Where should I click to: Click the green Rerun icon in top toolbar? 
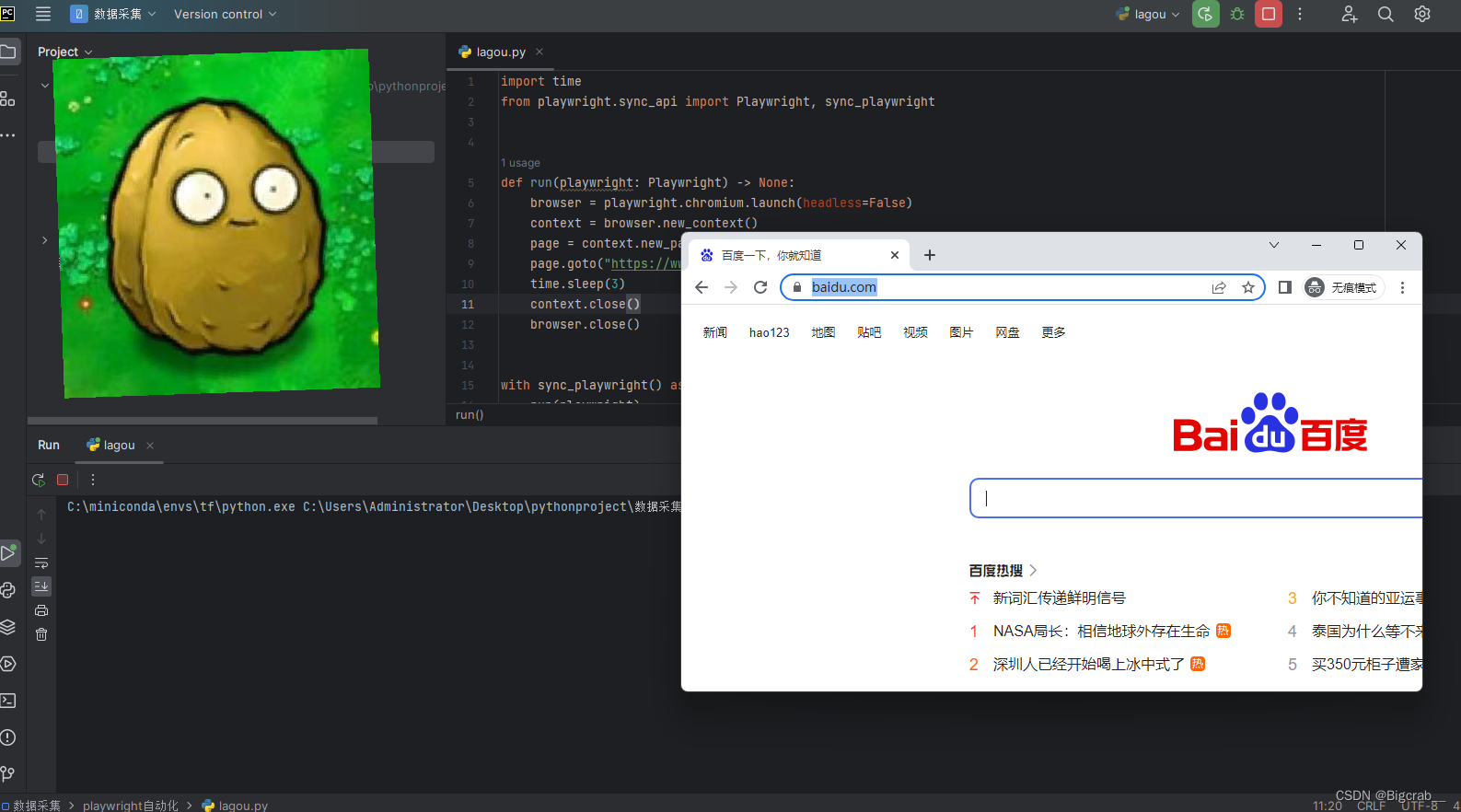pyautogui.click(x=1205, y=14)
